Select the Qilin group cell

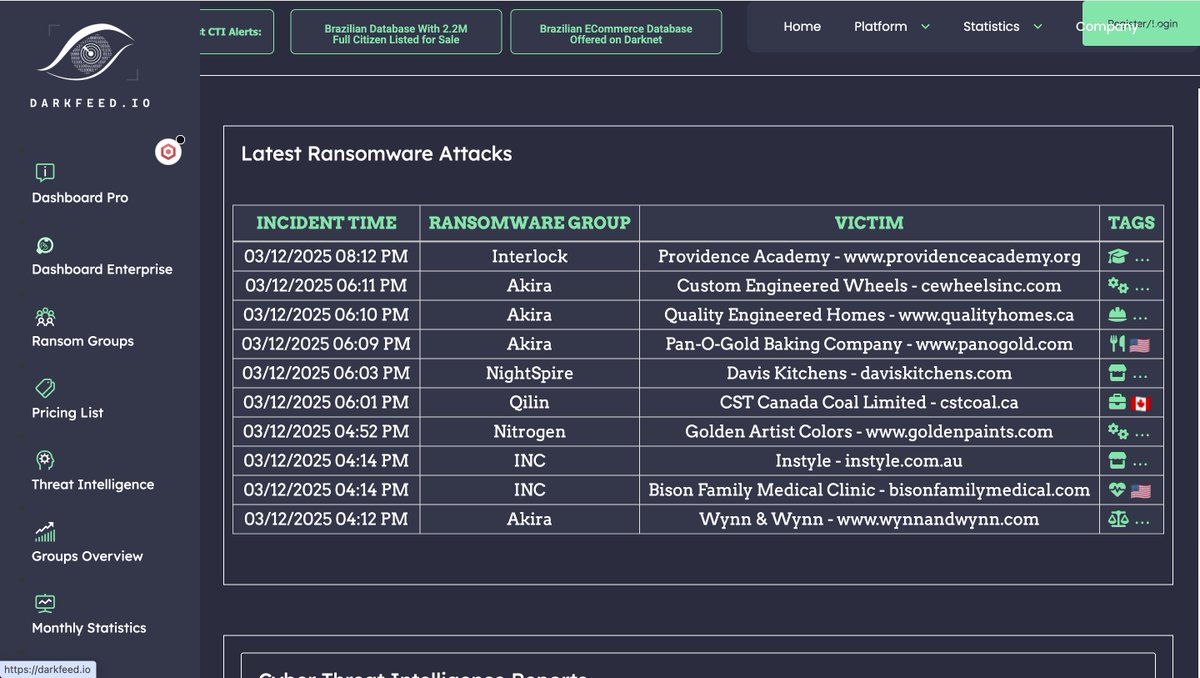click(x=530, y=403)
